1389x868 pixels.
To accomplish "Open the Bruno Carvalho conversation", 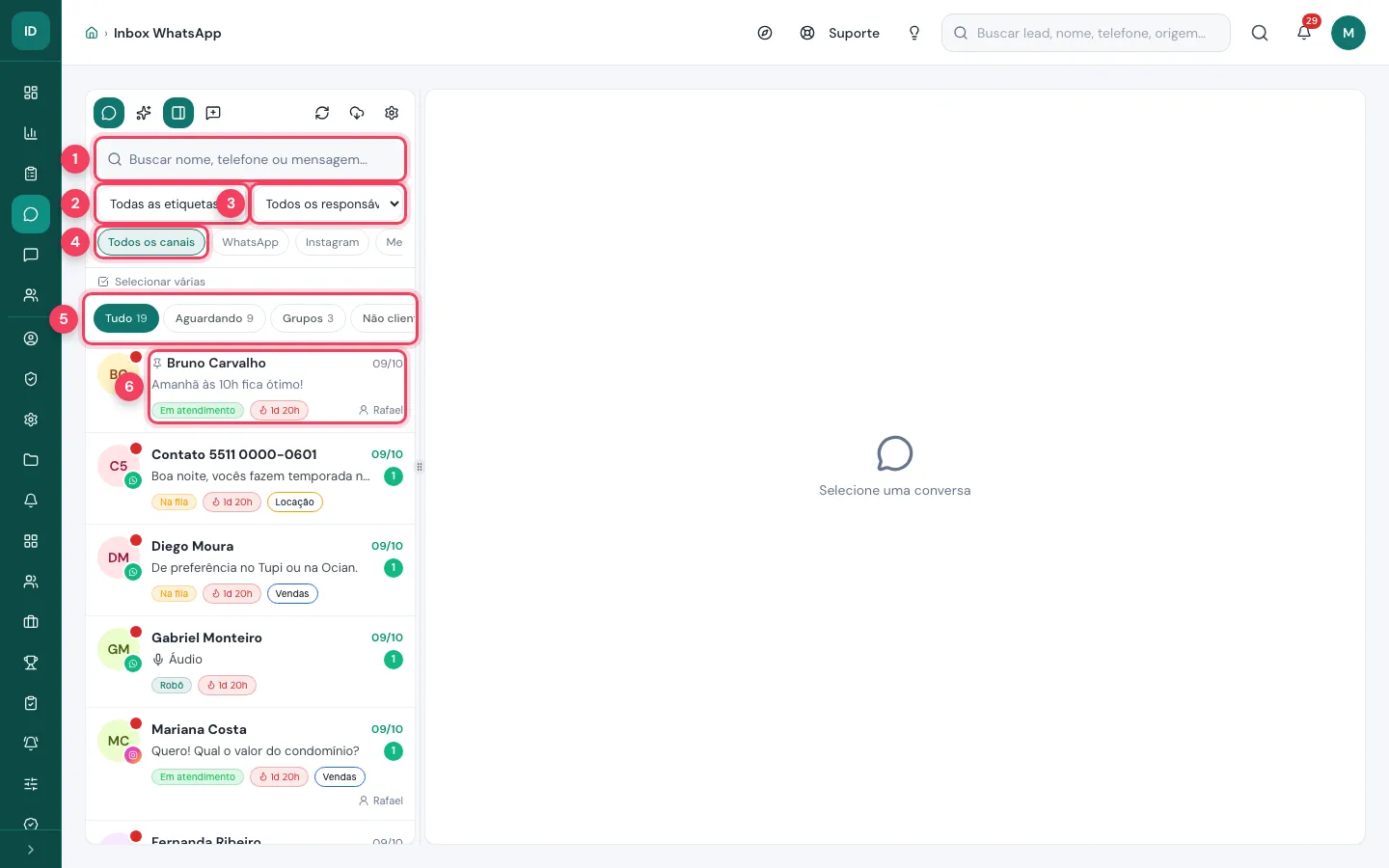I will (251, 387).
